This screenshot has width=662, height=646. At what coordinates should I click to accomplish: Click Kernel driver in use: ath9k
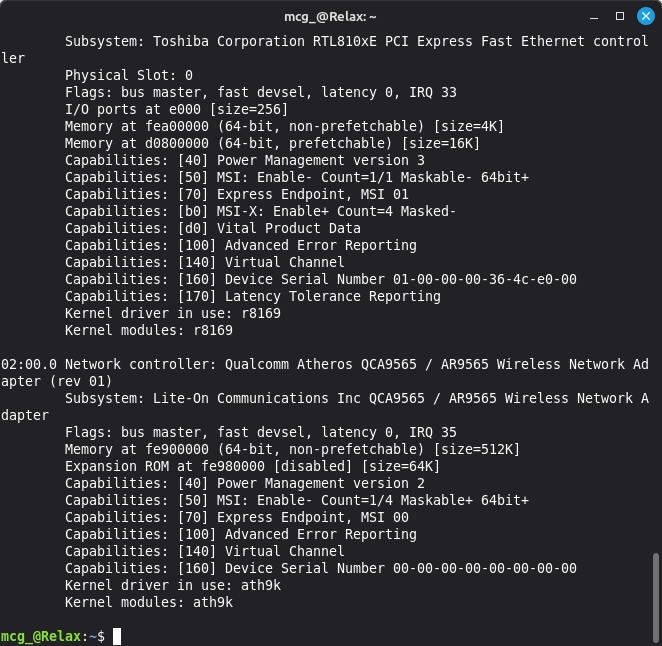click(x=173, y=585)
